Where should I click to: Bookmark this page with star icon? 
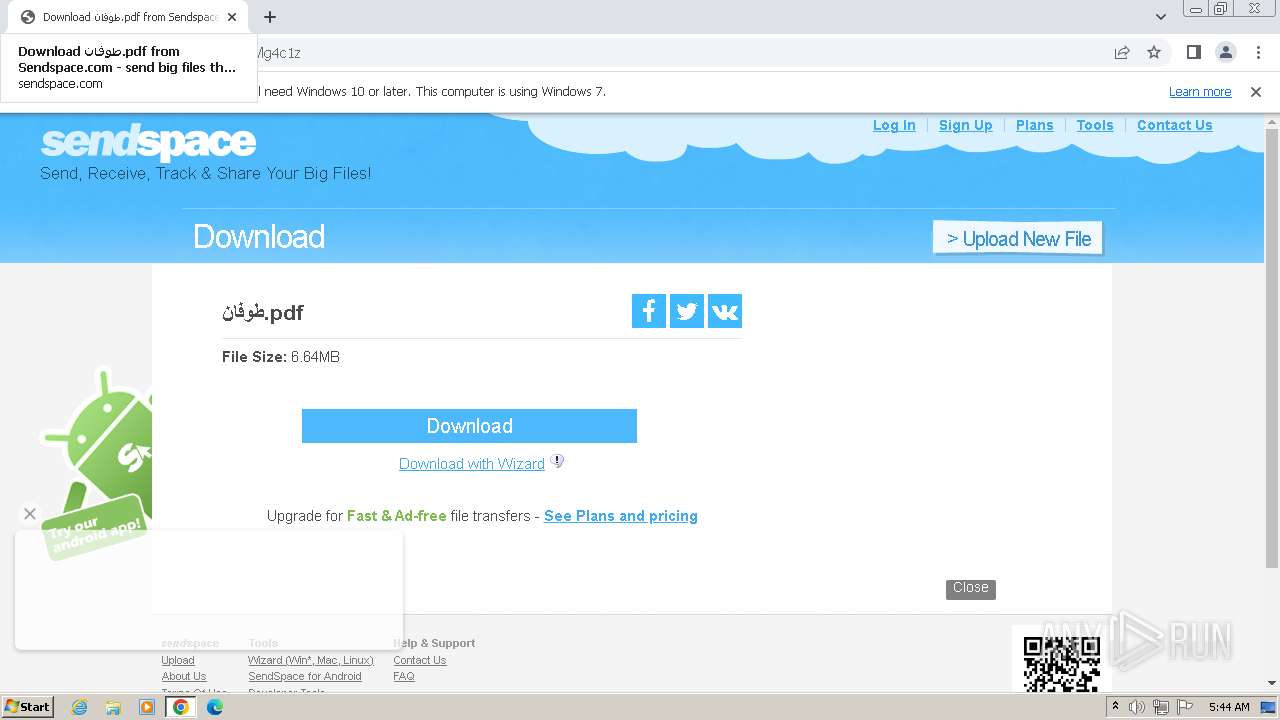1154,52
